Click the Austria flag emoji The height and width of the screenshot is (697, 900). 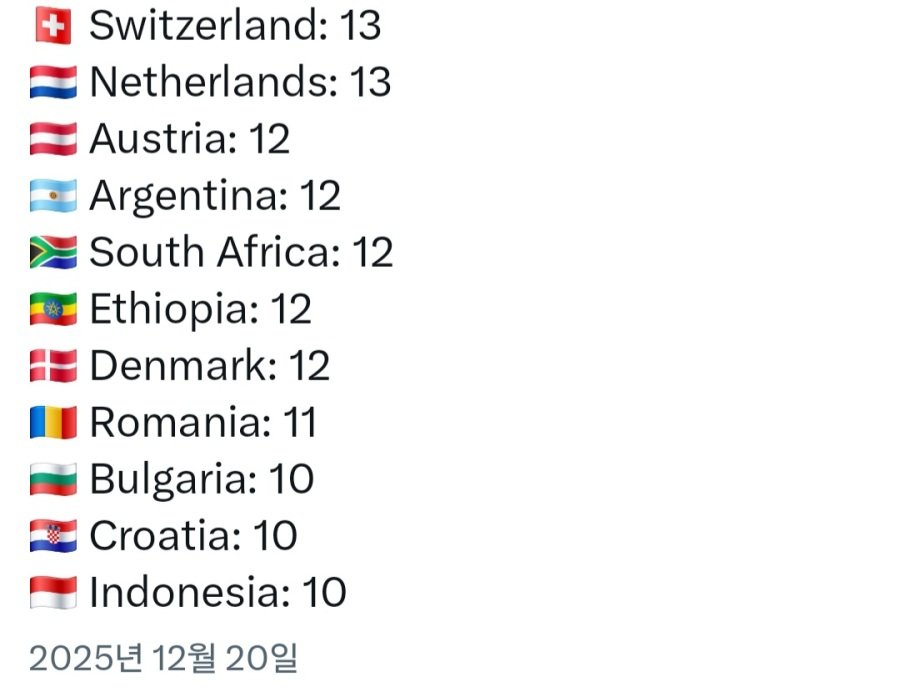point(53,140)
